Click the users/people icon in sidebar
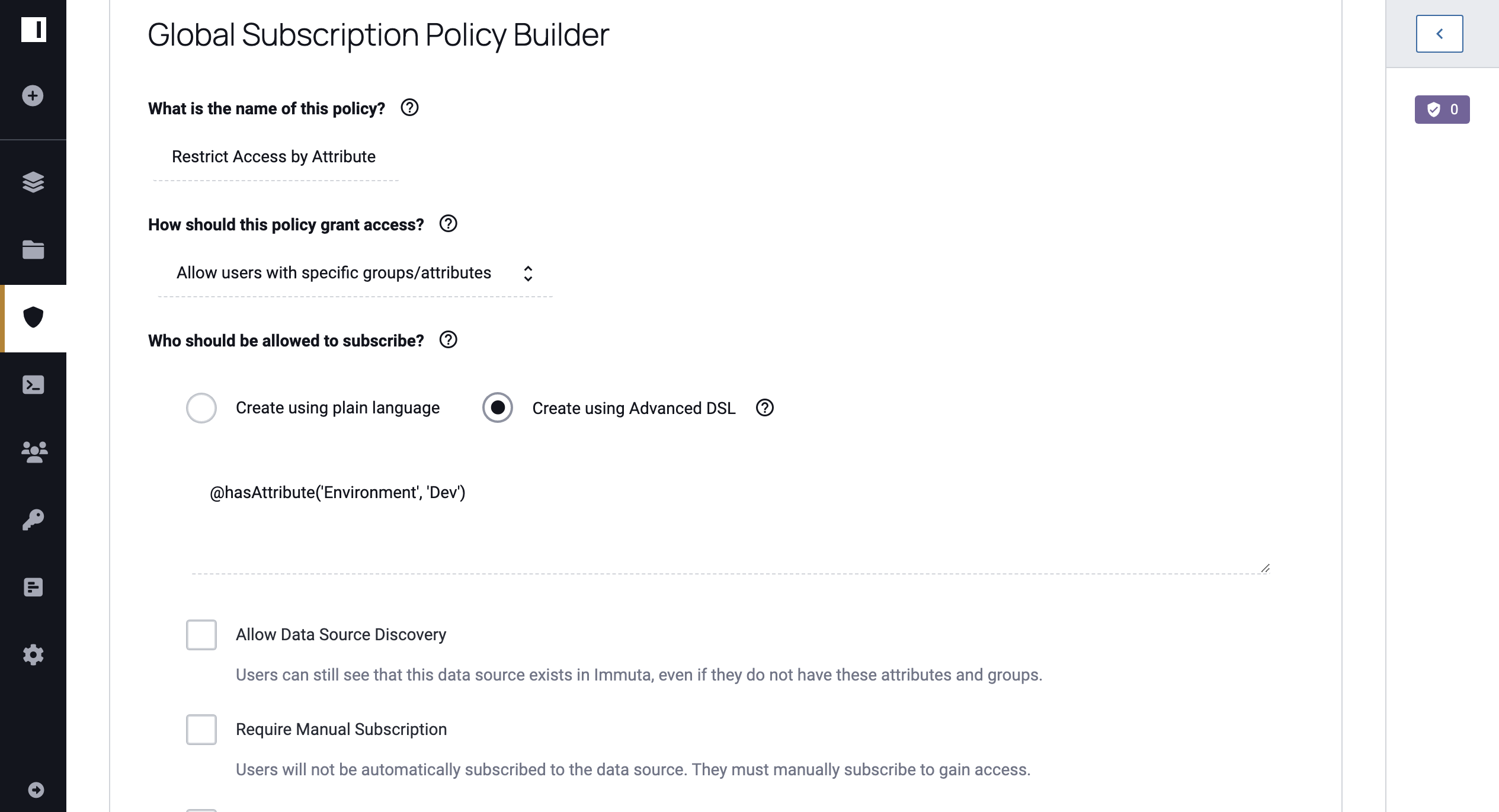This screenshot has width=1499, height=812. click(33, 452)
